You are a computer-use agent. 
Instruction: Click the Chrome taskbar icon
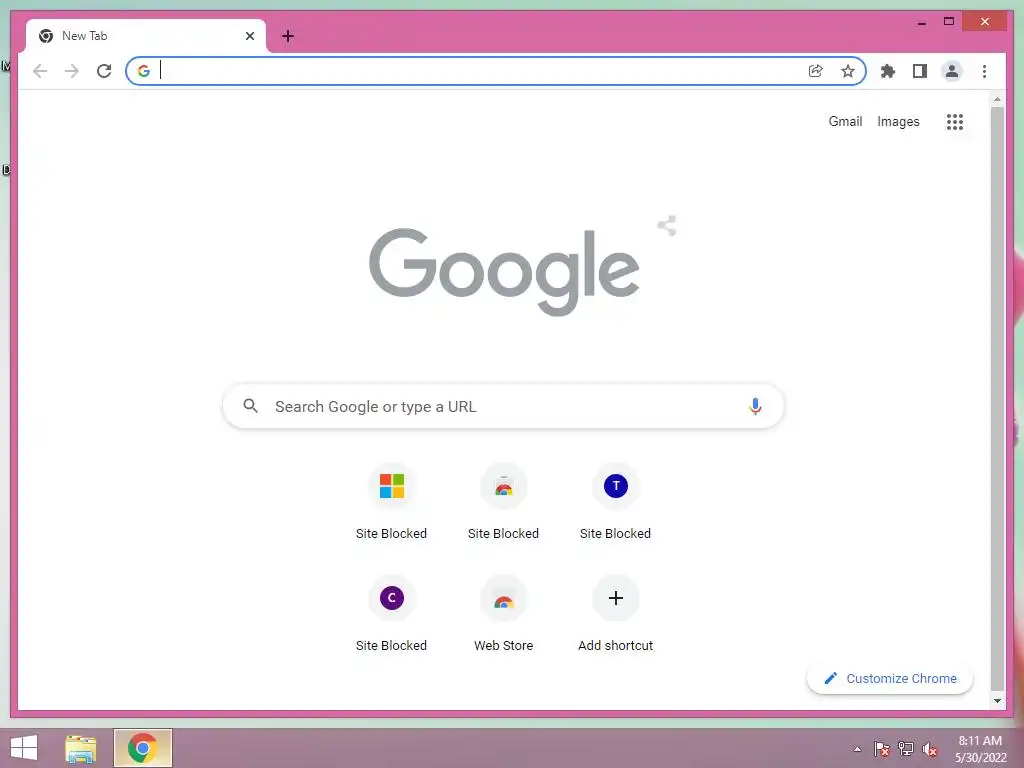click(x=142, y=748)
